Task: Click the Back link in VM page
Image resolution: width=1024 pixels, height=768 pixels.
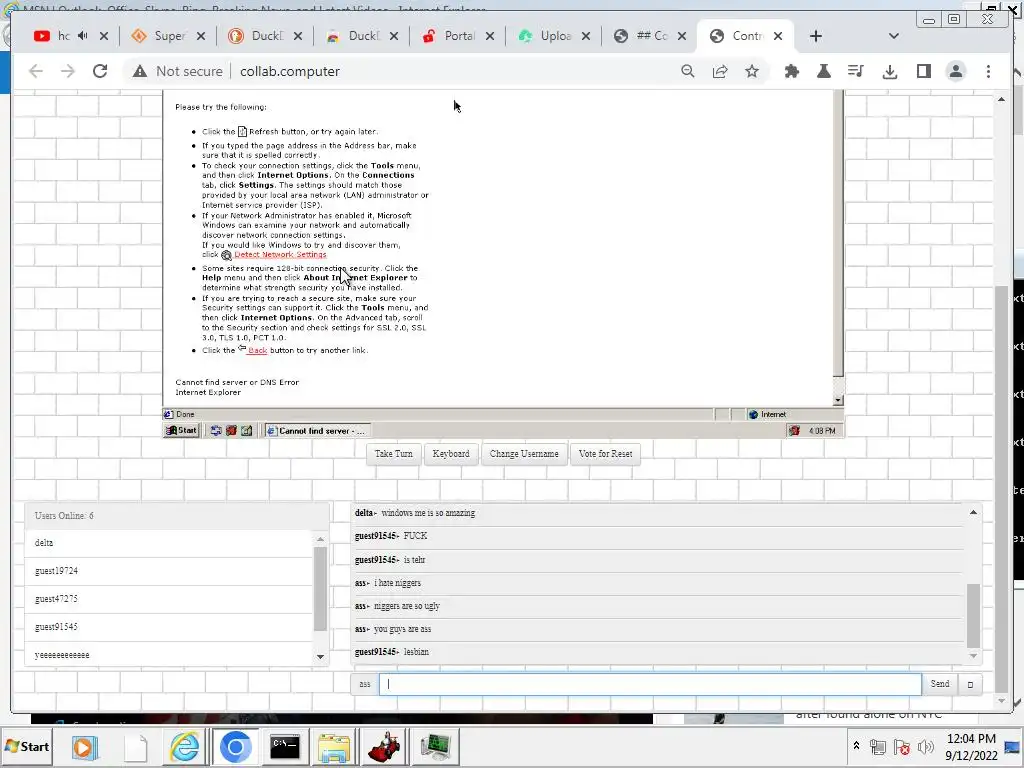Action: coord(257,351)
